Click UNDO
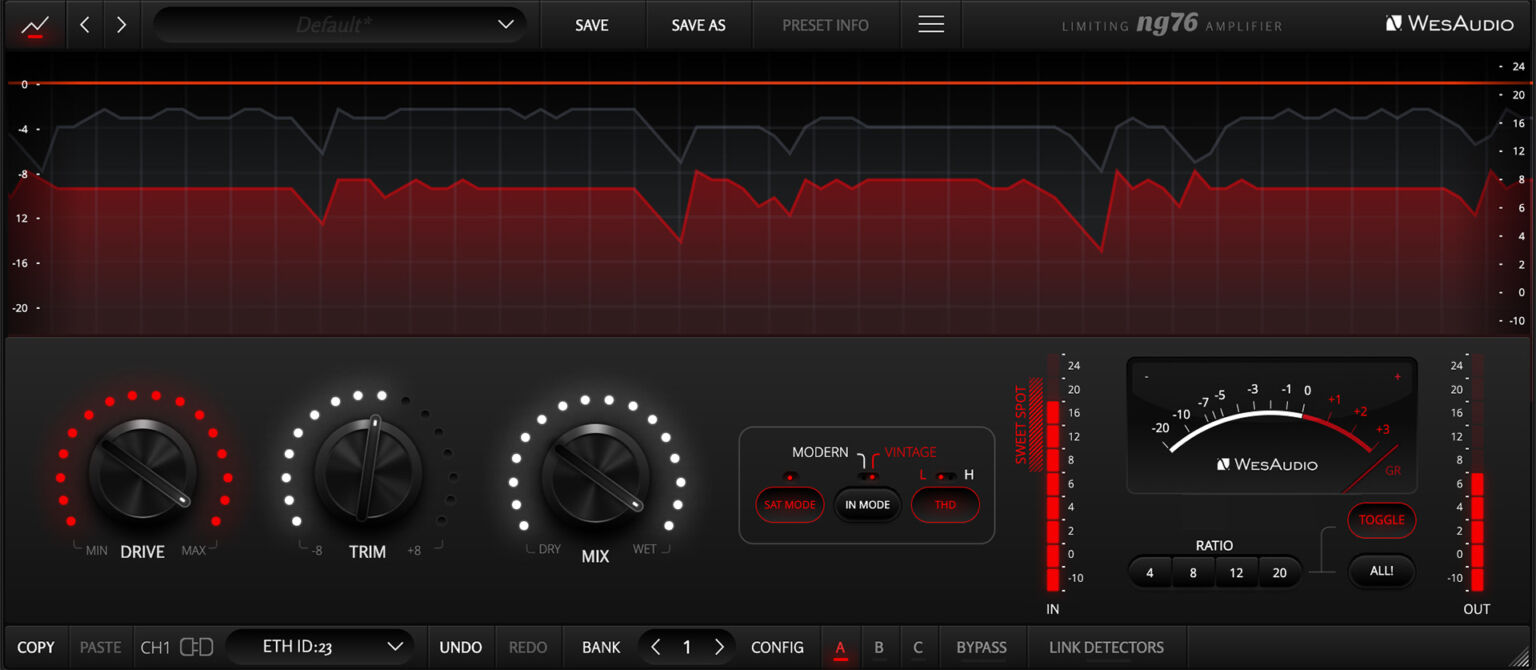1536x670 pixels. click(x=461, y=647)
